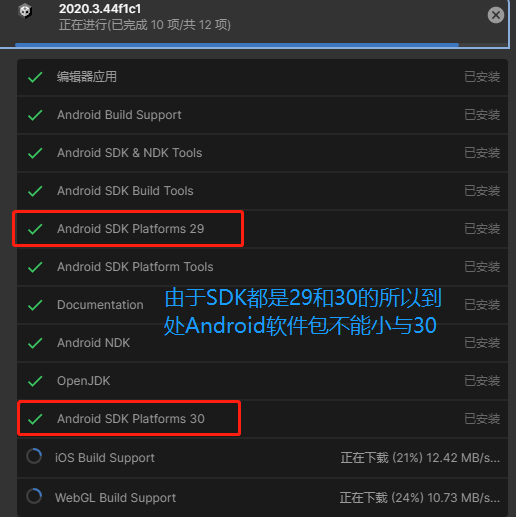Select the Android SDK Platform Tools row
The image size is (516, 517).
tap(262, 267)
